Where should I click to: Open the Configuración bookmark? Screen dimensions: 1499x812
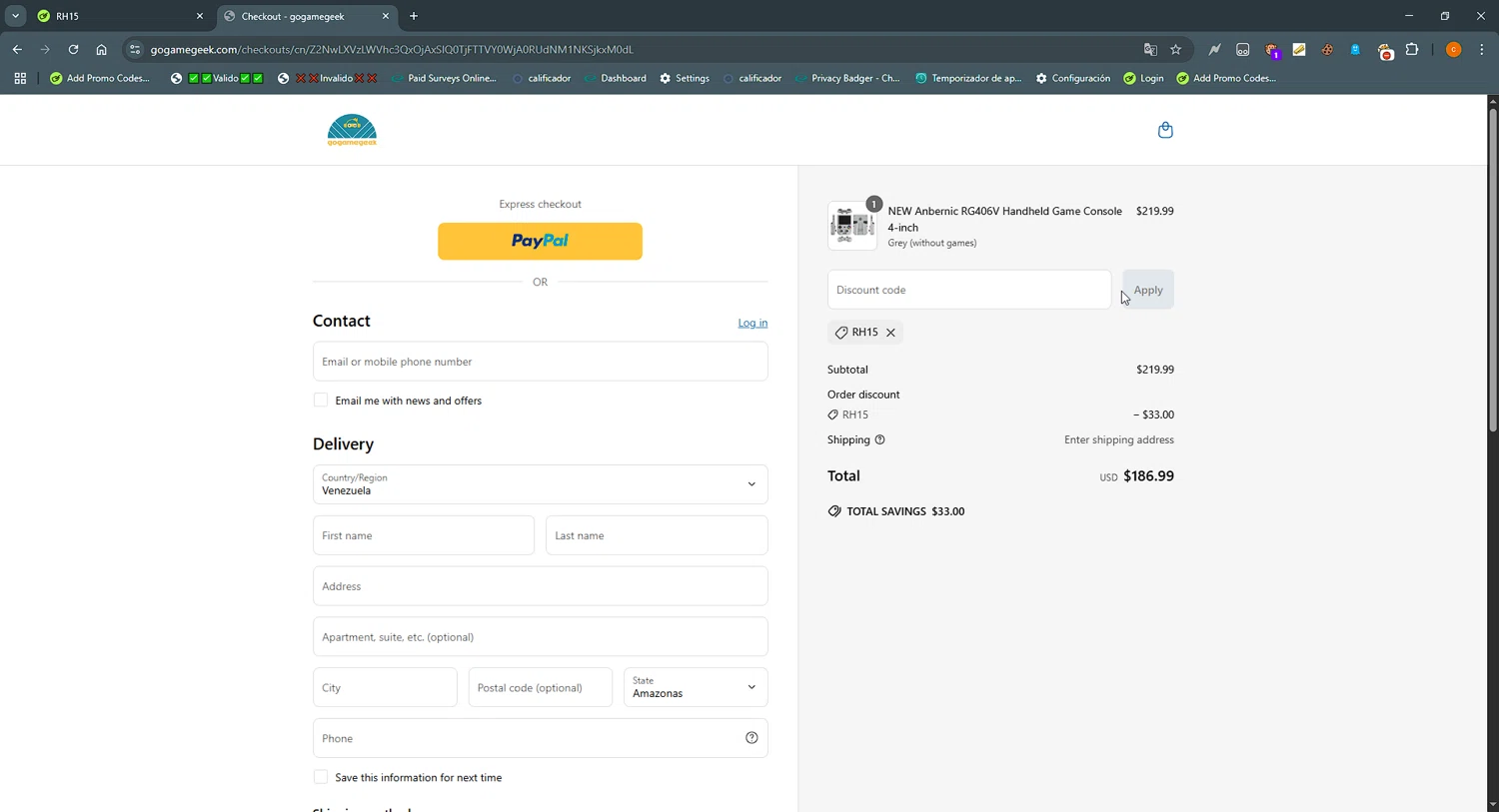(1073, 78)
